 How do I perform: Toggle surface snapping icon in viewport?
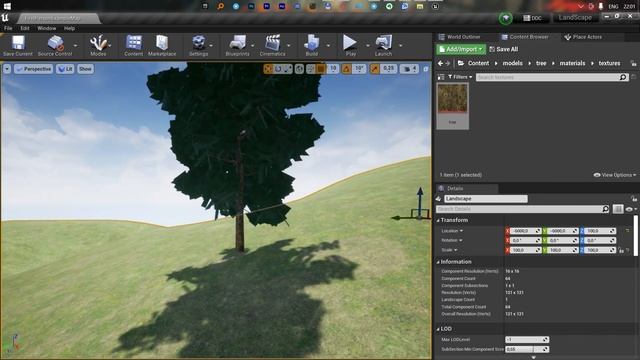tap(311, 69)
